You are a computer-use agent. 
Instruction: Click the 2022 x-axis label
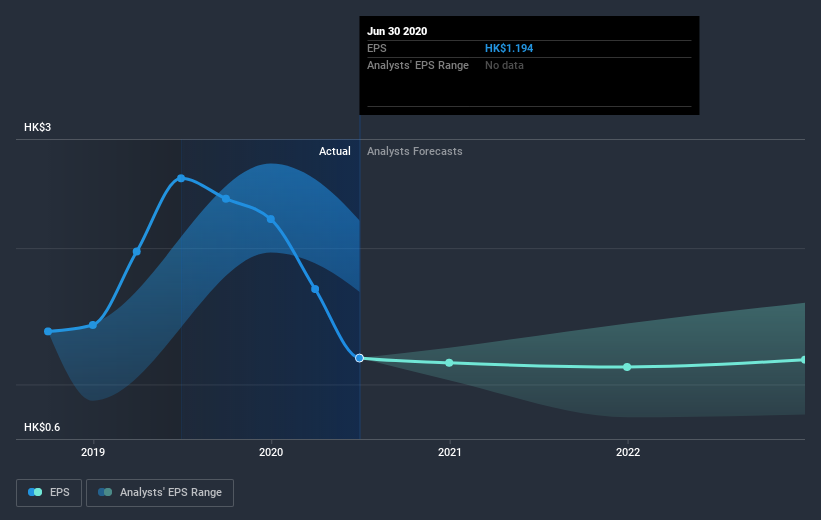click(x=627, y=452)
